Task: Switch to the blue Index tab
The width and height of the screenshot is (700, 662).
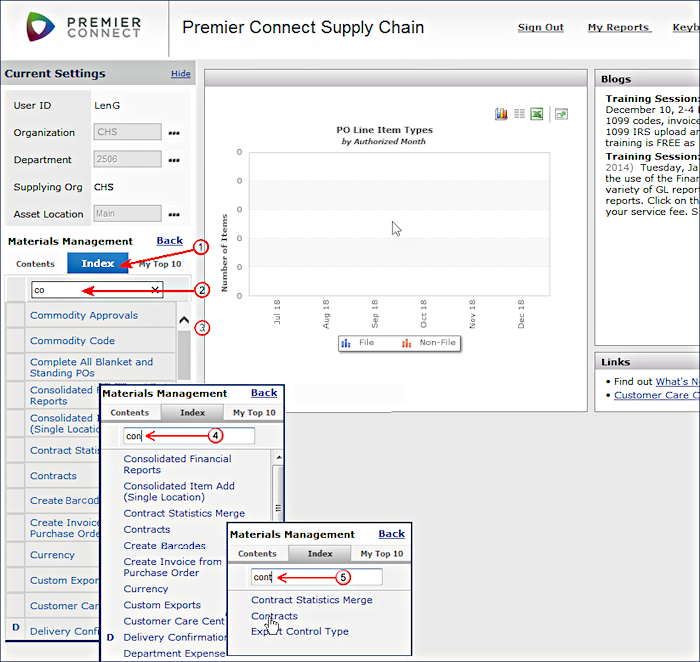Action: pyautogui.click(x=97, y=263)
